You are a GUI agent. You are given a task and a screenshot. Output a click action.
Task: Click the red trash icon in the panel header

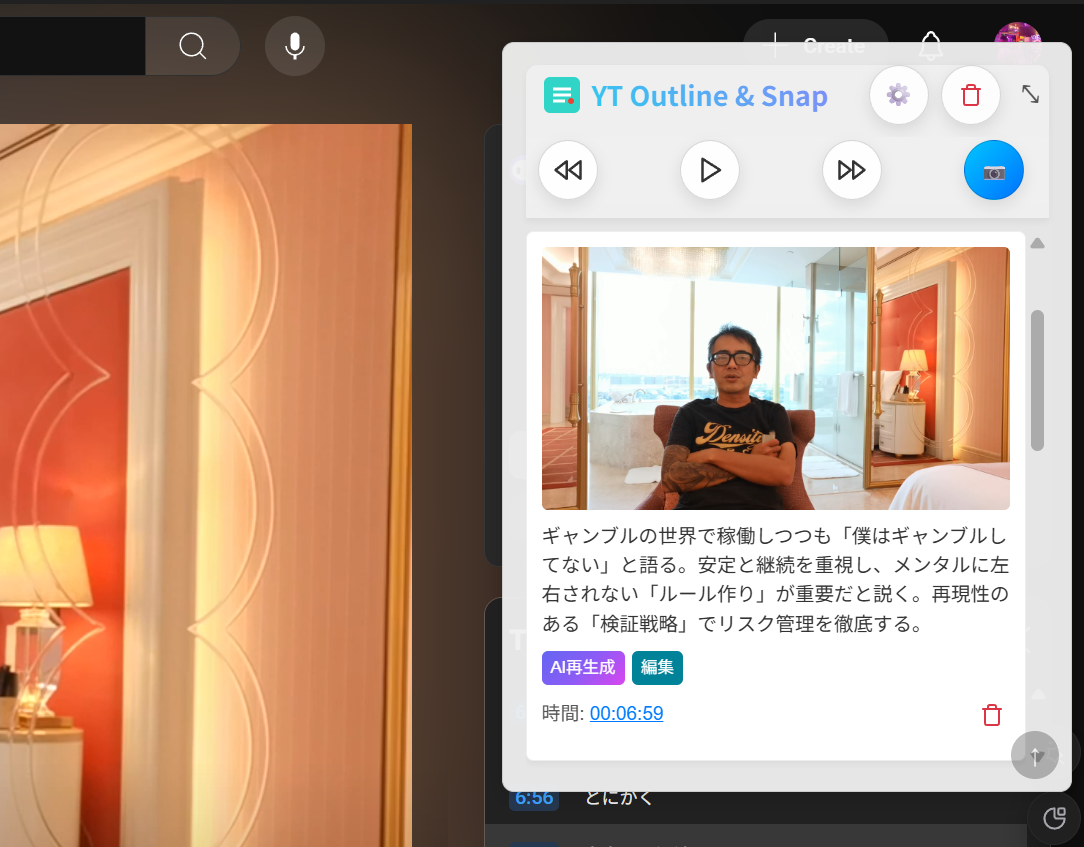[970, 95]
